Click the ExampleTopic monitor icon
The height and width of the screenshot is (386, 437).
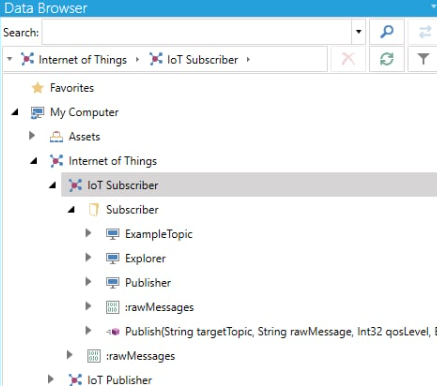(x=113, y=234)
